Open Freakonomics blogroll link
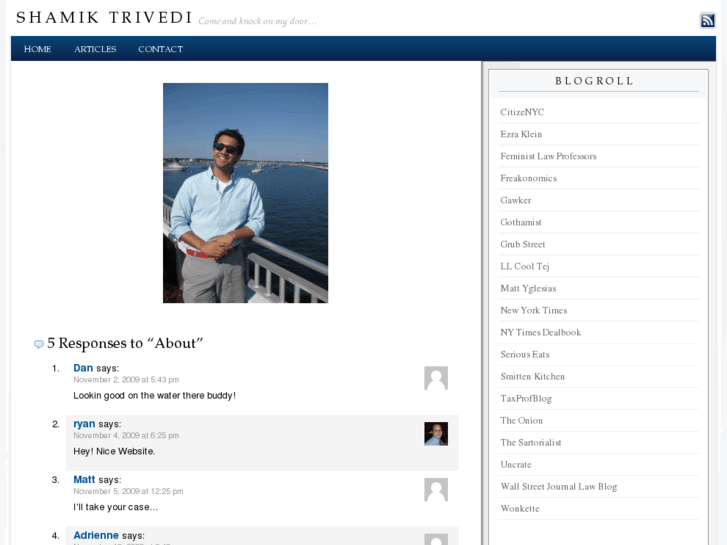727x545 pixels. pyautogui.click(x=529, y=178)
